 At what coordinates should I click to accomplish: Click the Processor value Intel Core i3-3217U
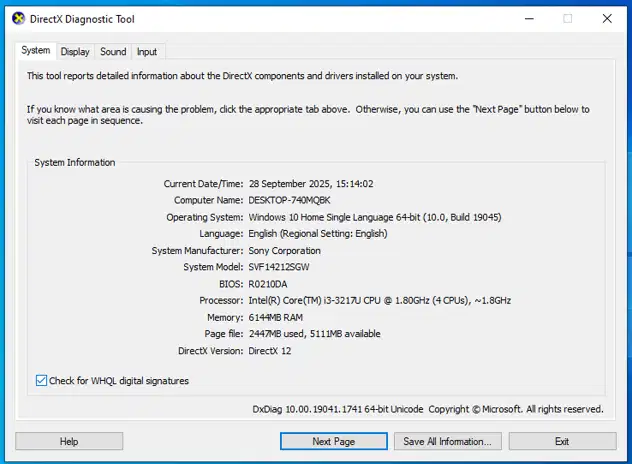point(379,300)
